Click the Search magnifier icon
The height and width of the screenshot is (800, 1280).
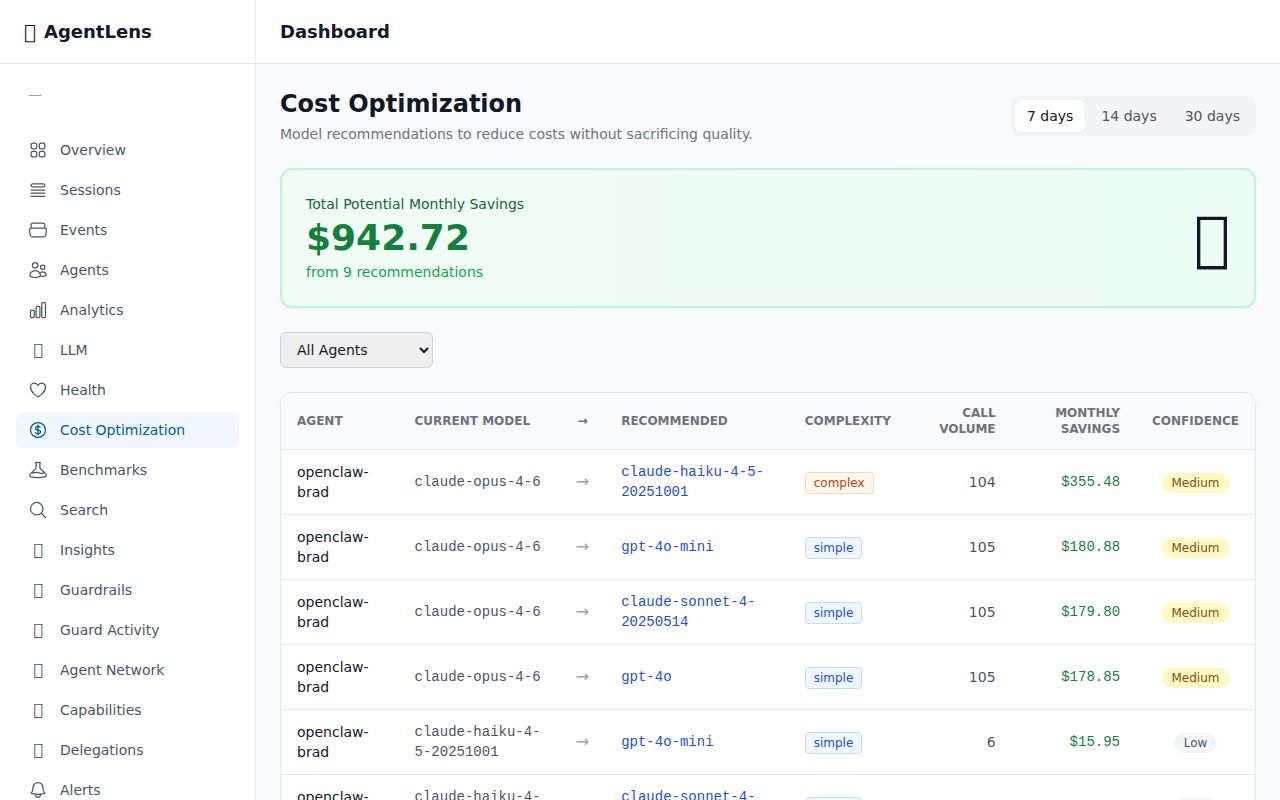coord(37,509)
